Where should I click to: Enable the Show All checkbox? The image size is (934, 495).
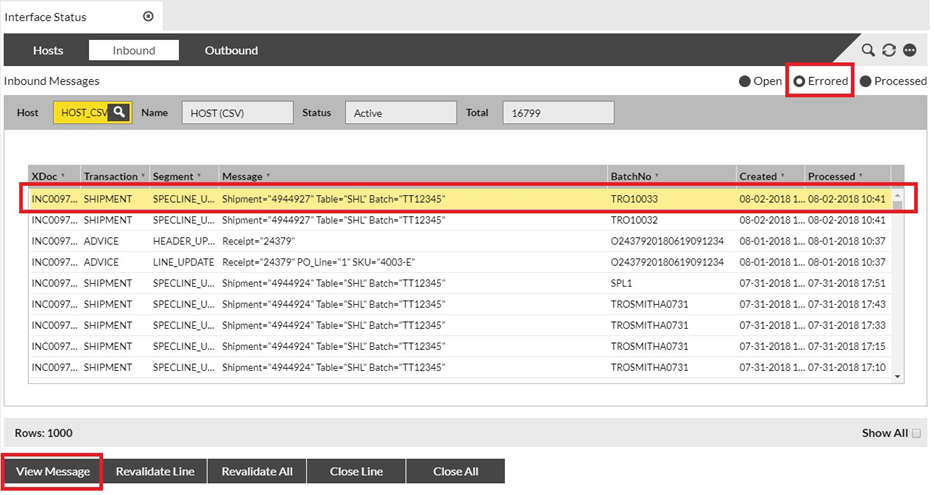point(916,434)
